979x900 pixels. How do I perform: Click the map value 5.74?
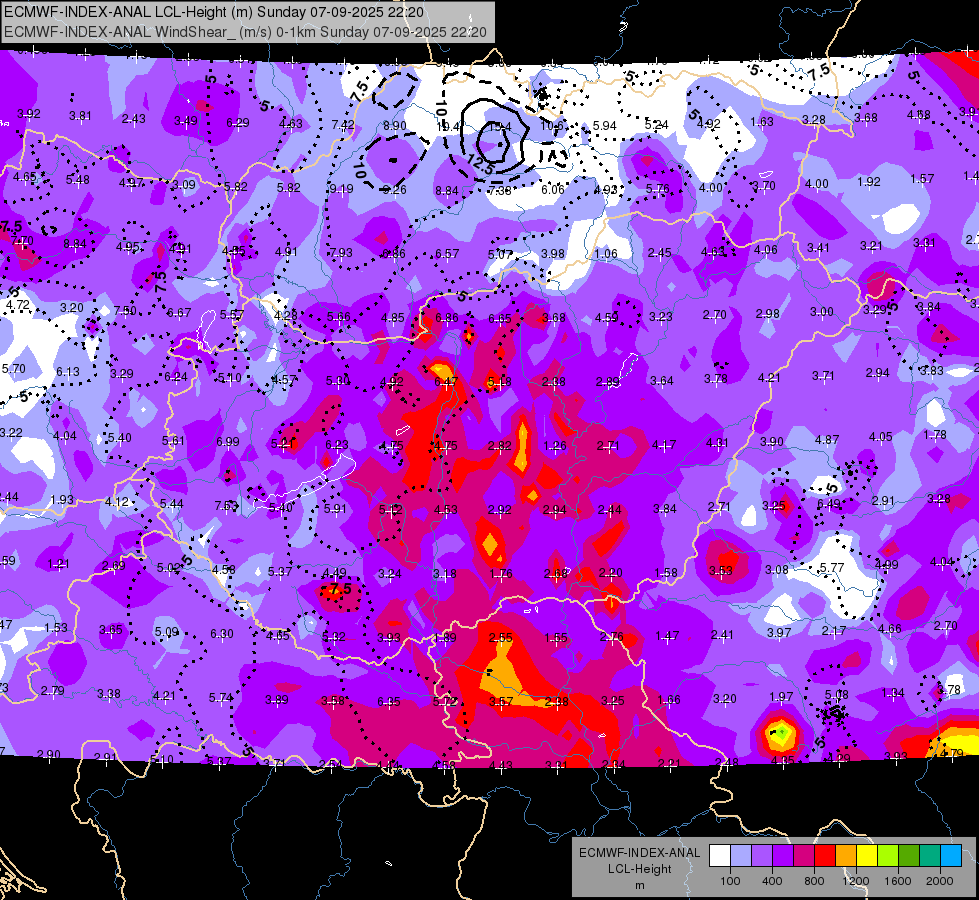[x=220, y=698]
